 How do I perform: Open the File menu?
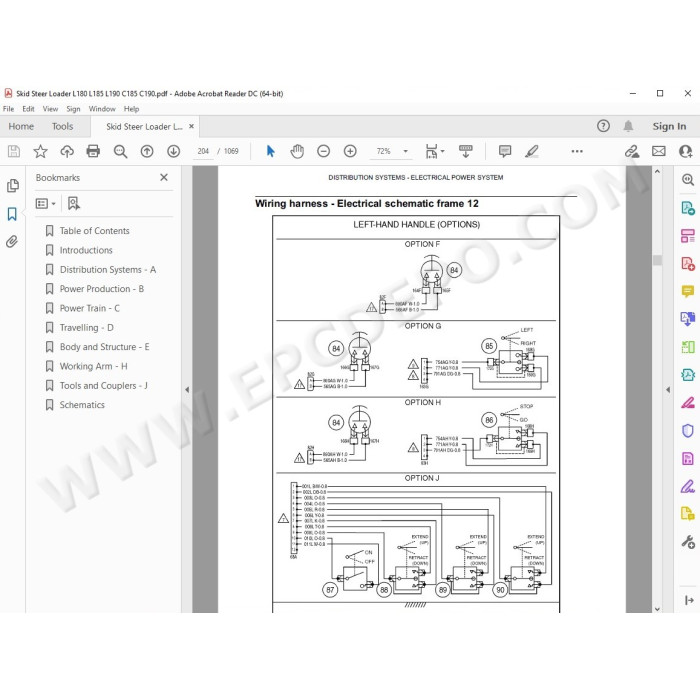pos(8,109)
